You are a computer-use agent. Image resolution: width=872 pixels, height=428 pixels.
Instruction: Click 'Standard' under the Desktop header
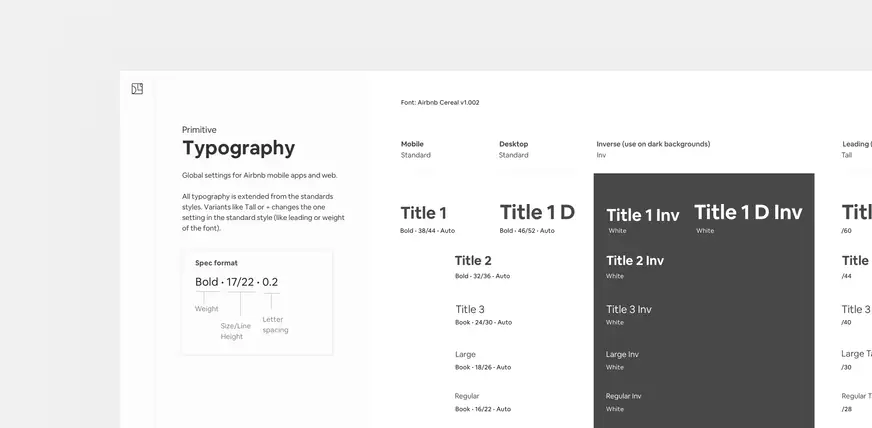(x=514, y=155)
